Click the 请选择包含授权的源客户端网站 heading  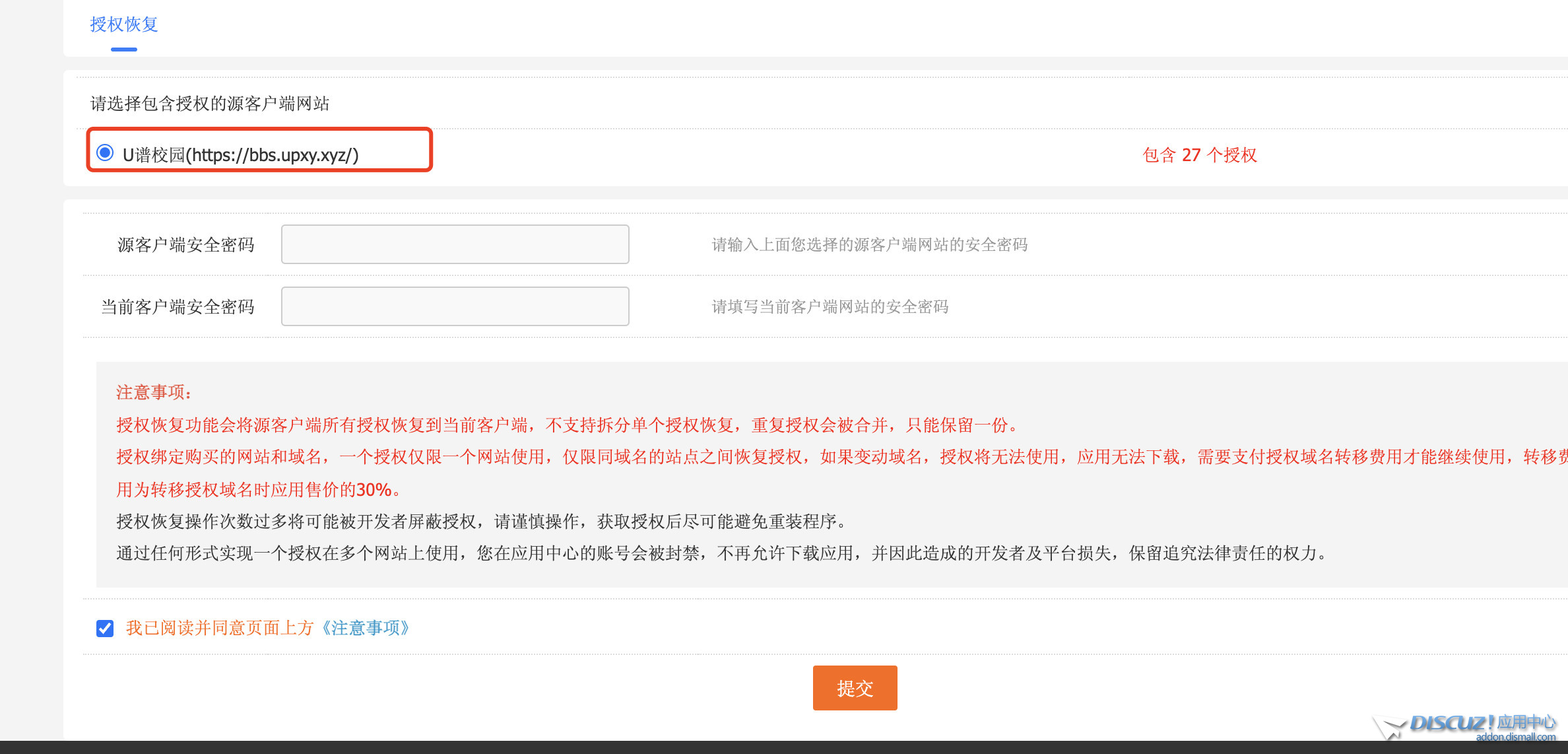210,104
